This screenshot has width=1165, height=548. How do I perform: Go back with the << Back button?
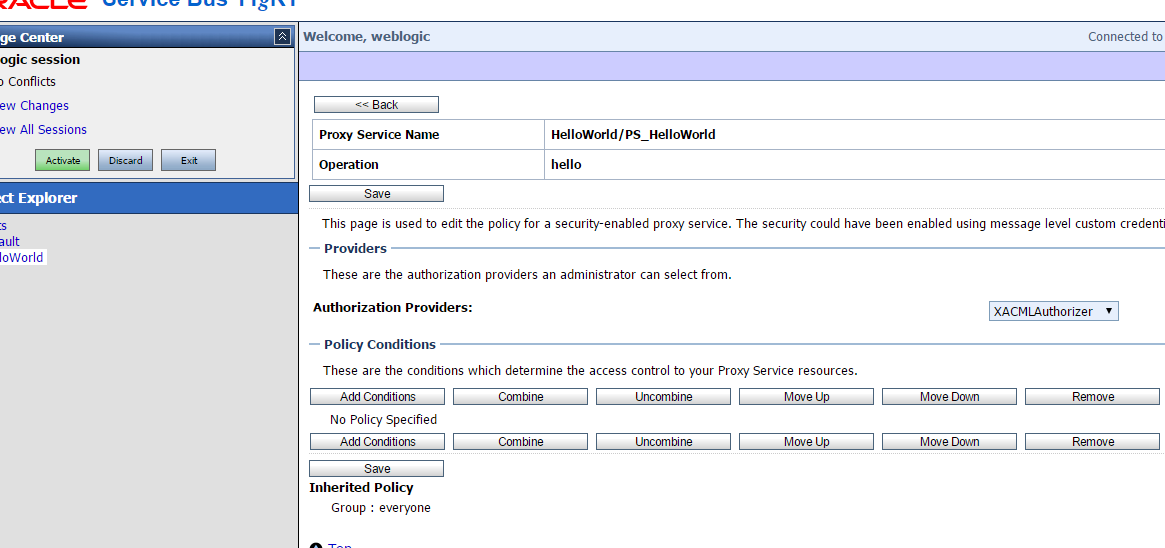tap(376, 105)
